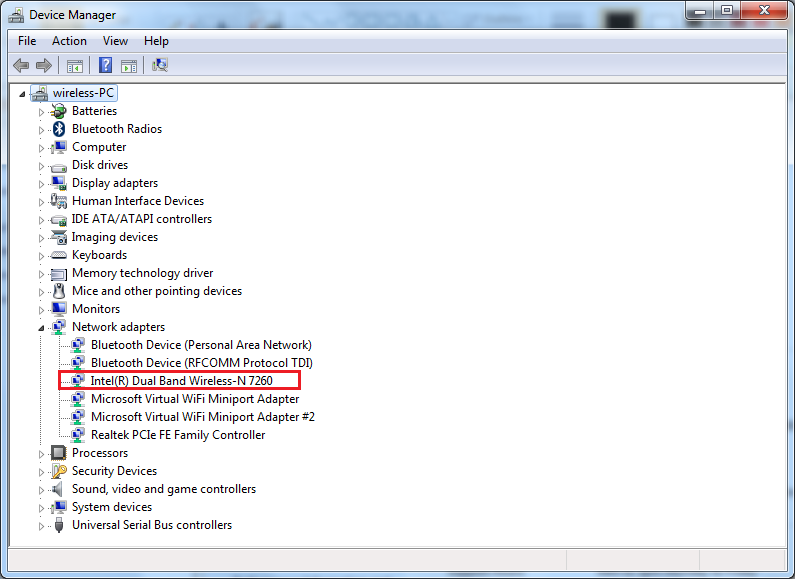Collapse the wireless-PC root node
This screenshot has height=579, width=795.
point(22,94)
